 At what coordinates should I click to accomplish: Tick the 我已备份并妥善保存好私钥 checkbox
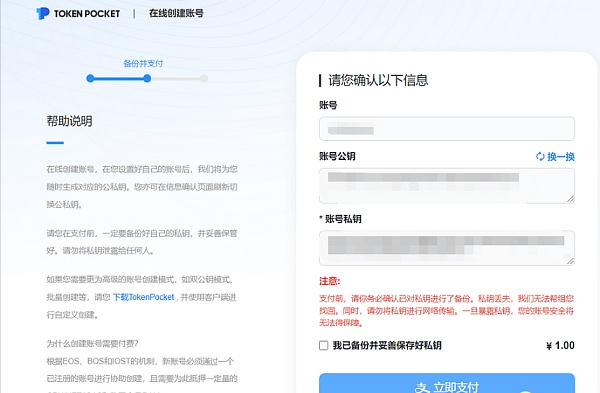(323, 345)
